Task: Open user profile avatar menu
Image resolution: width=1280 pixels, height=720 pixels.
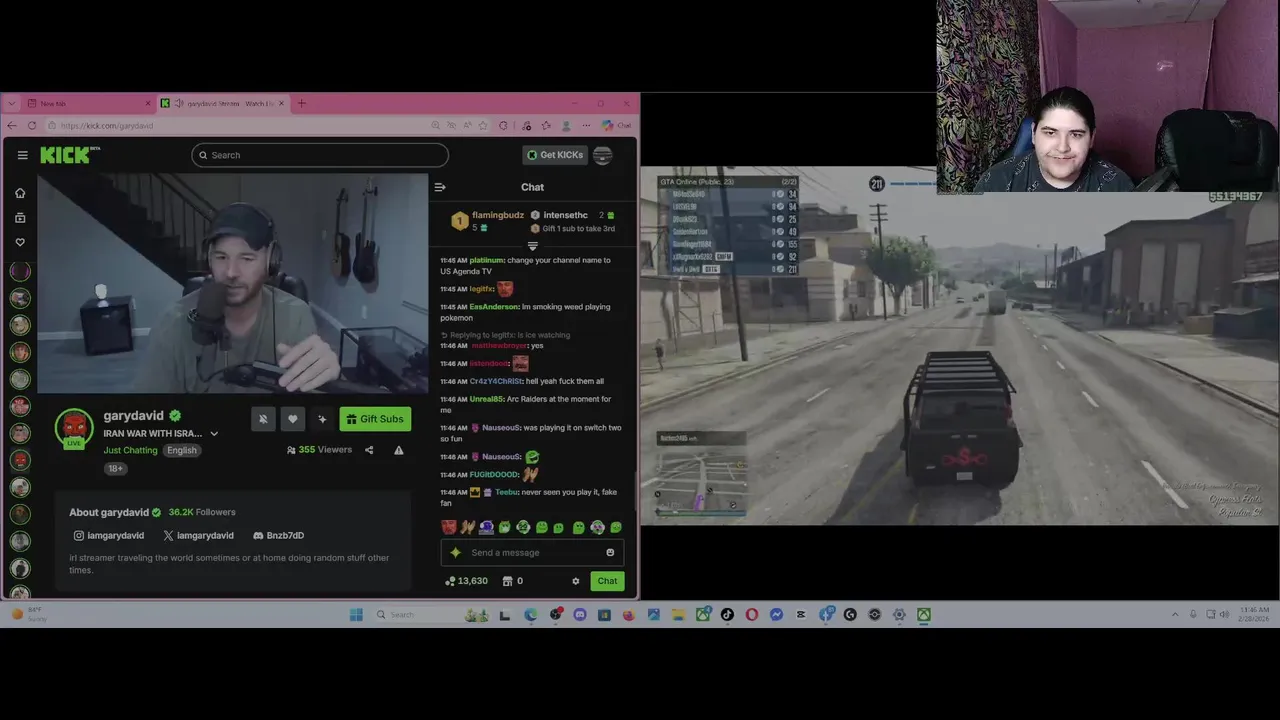Action: (602, 155)
